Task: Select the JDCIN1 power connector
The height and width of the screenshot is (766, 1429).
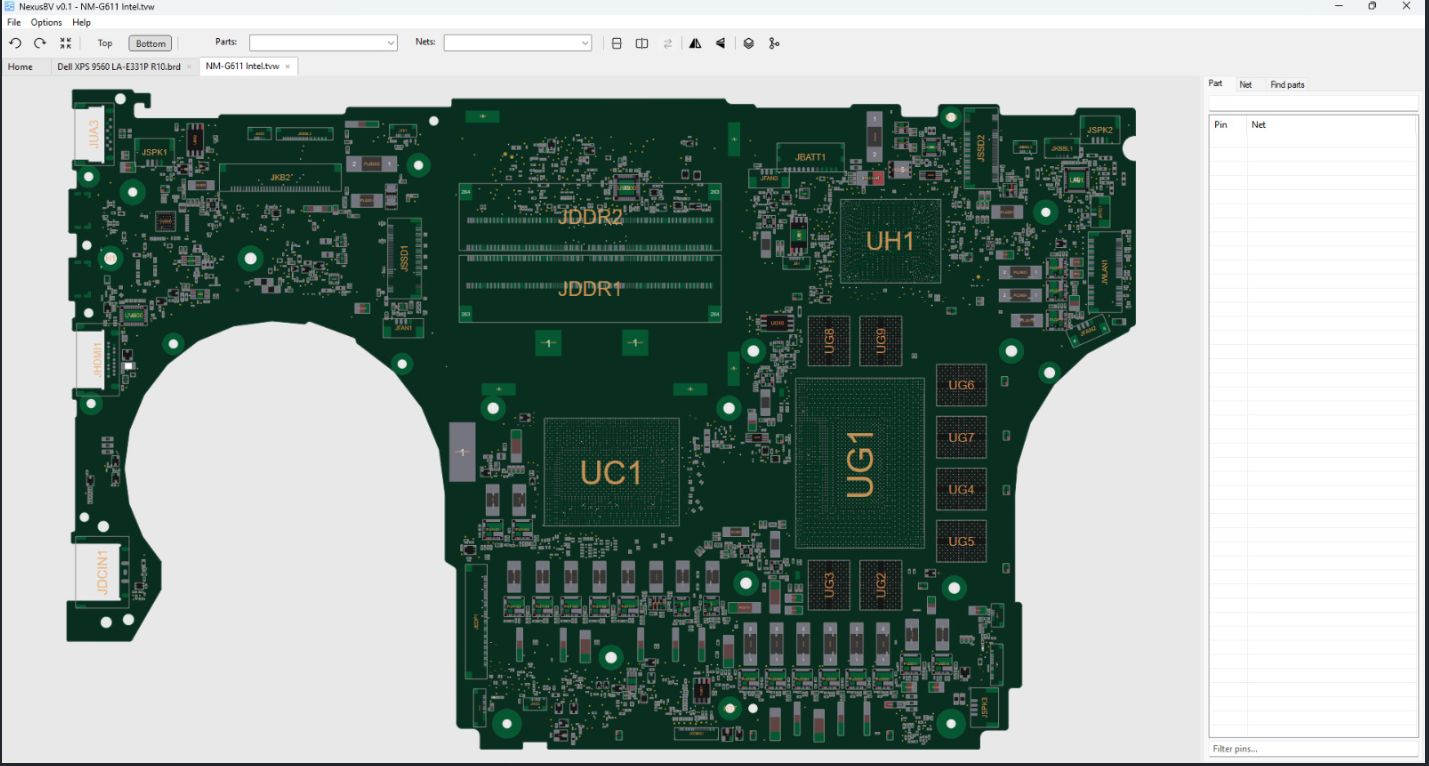Action: pyautogui.click(x=102, y=572)
